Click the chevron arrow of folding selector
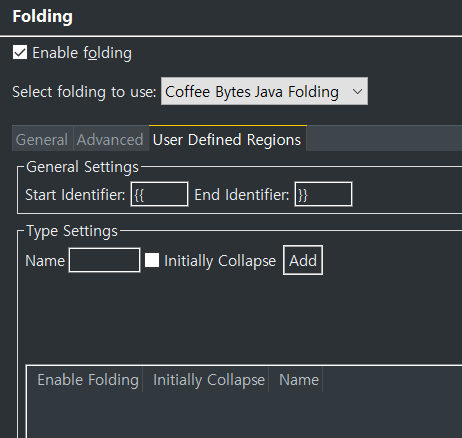Screen dimensions: 462x438 [357, 91]
